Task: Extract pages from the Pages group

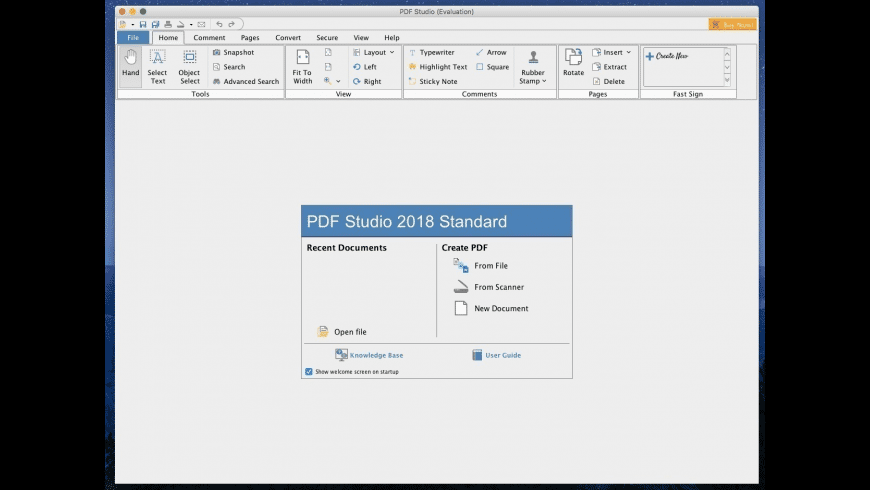Action: (x=609, y=67)
